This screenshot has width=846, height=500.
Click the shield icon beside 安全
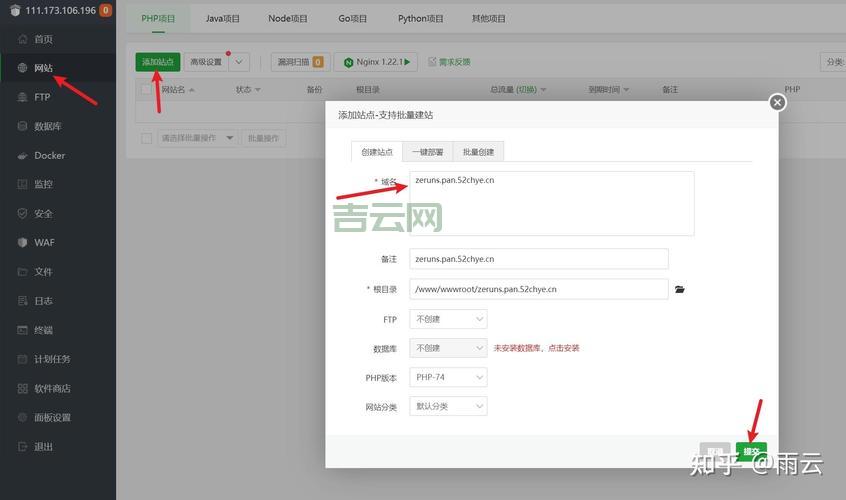[22, 214]
